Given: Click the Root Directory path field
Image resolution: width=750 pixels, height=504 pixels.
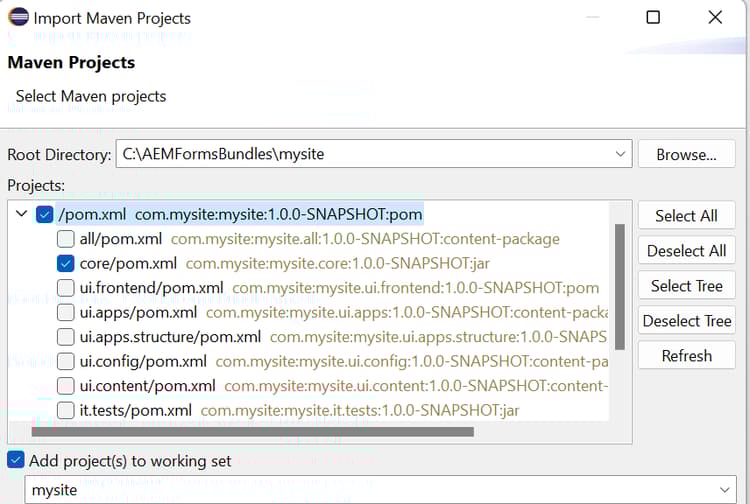Looking at the screenshot, I should pyautogui.click(x=374, y=154).
